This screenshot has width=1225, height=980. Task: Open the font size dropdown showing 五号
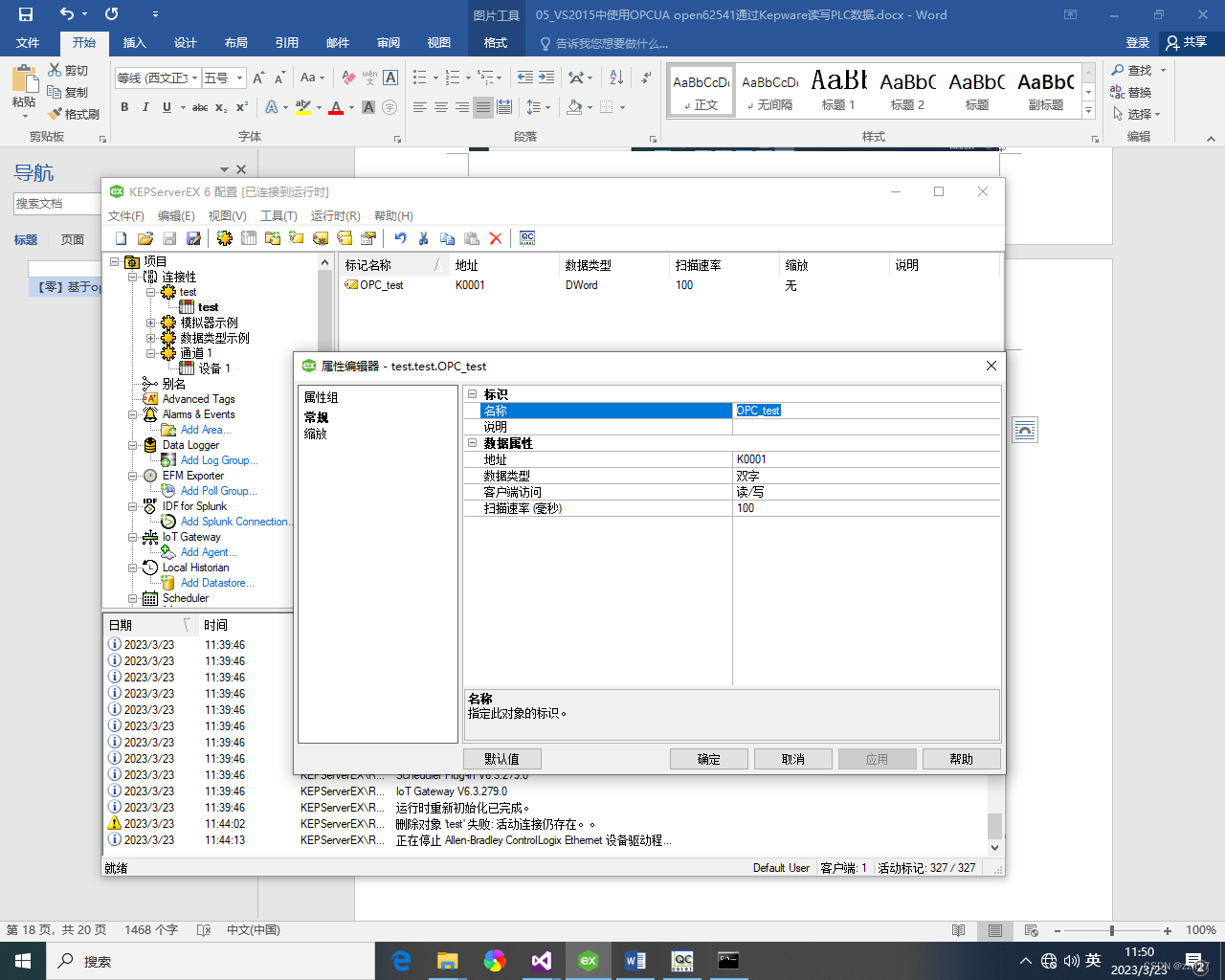tap(240, 78)
